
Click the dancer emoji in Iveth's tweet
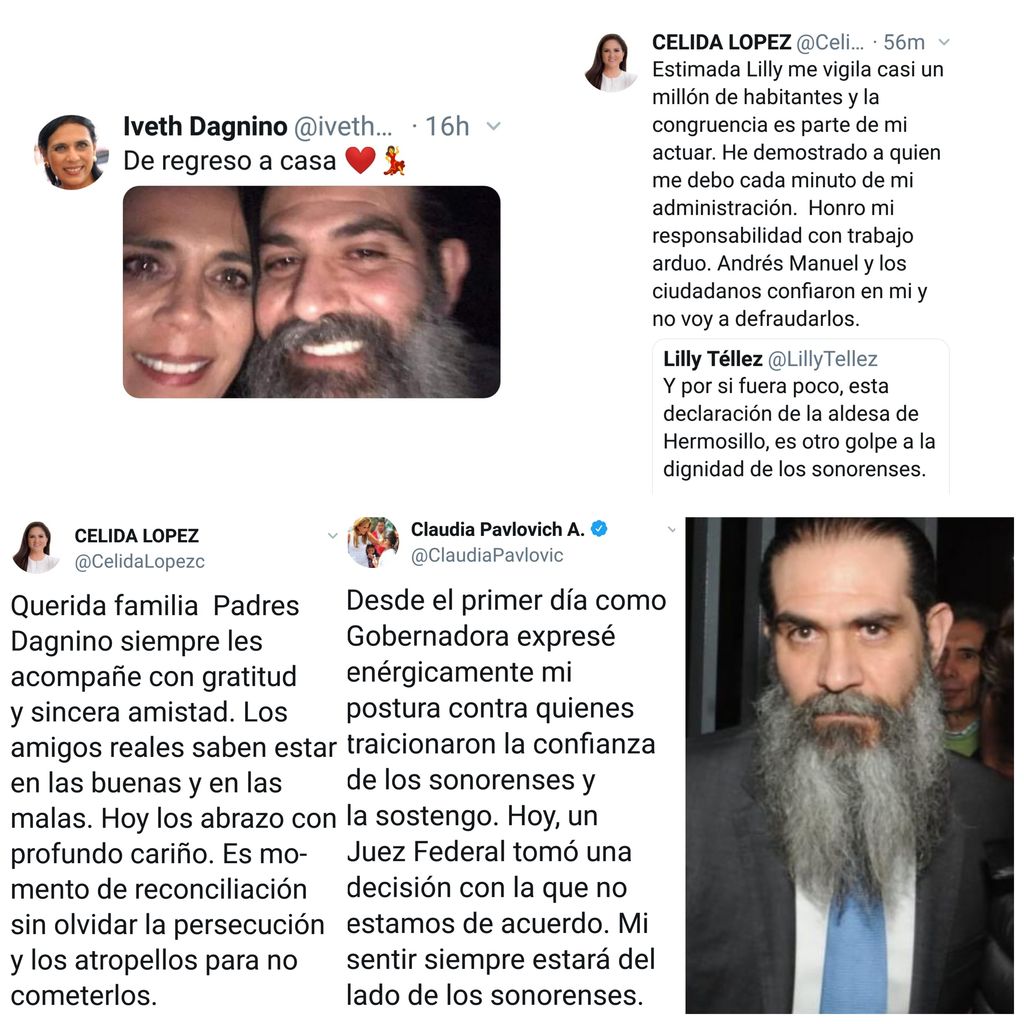(x=394, y=160)
